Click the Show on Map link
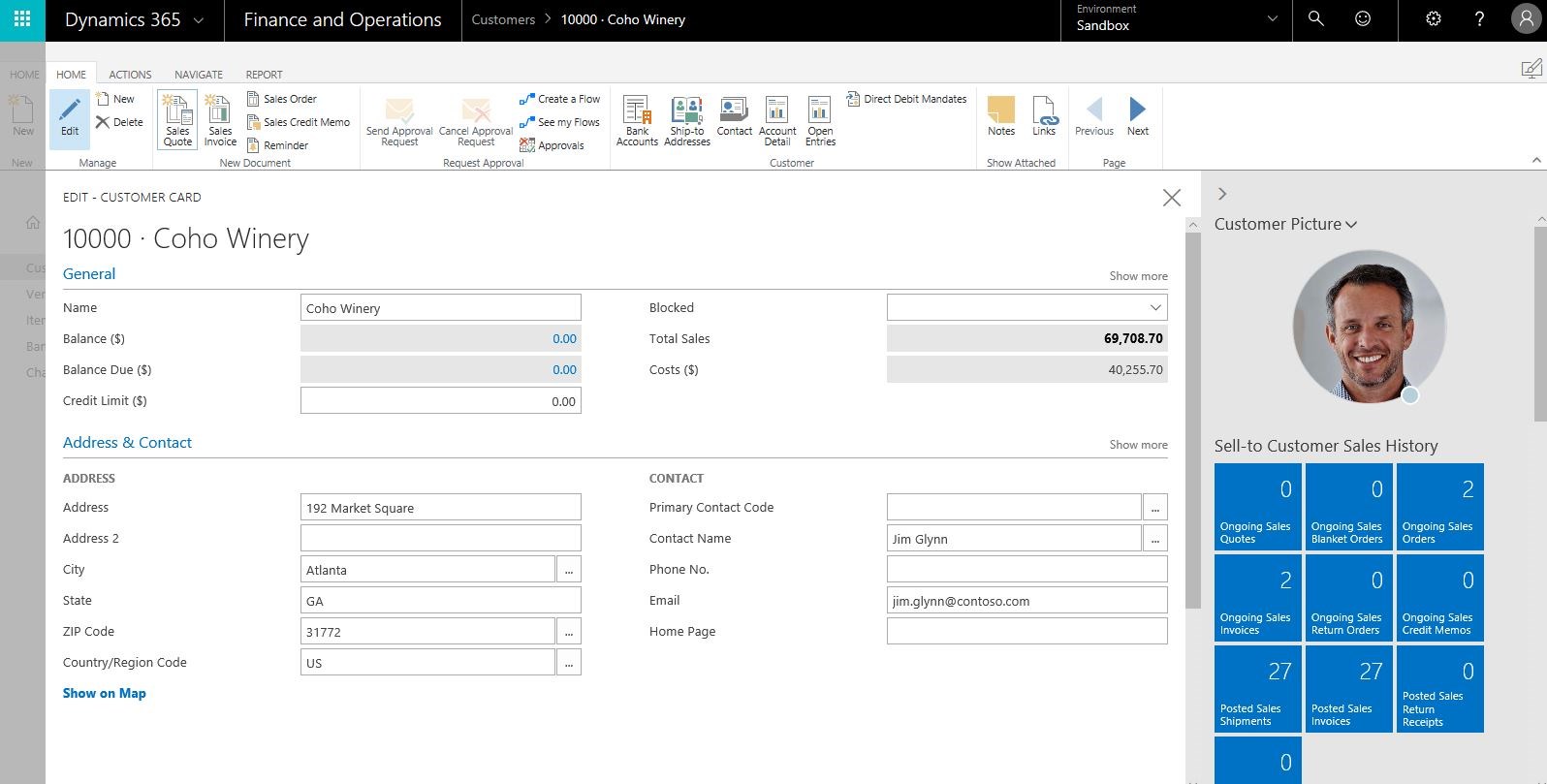1547x784 pixels. (x=105, y=693)
